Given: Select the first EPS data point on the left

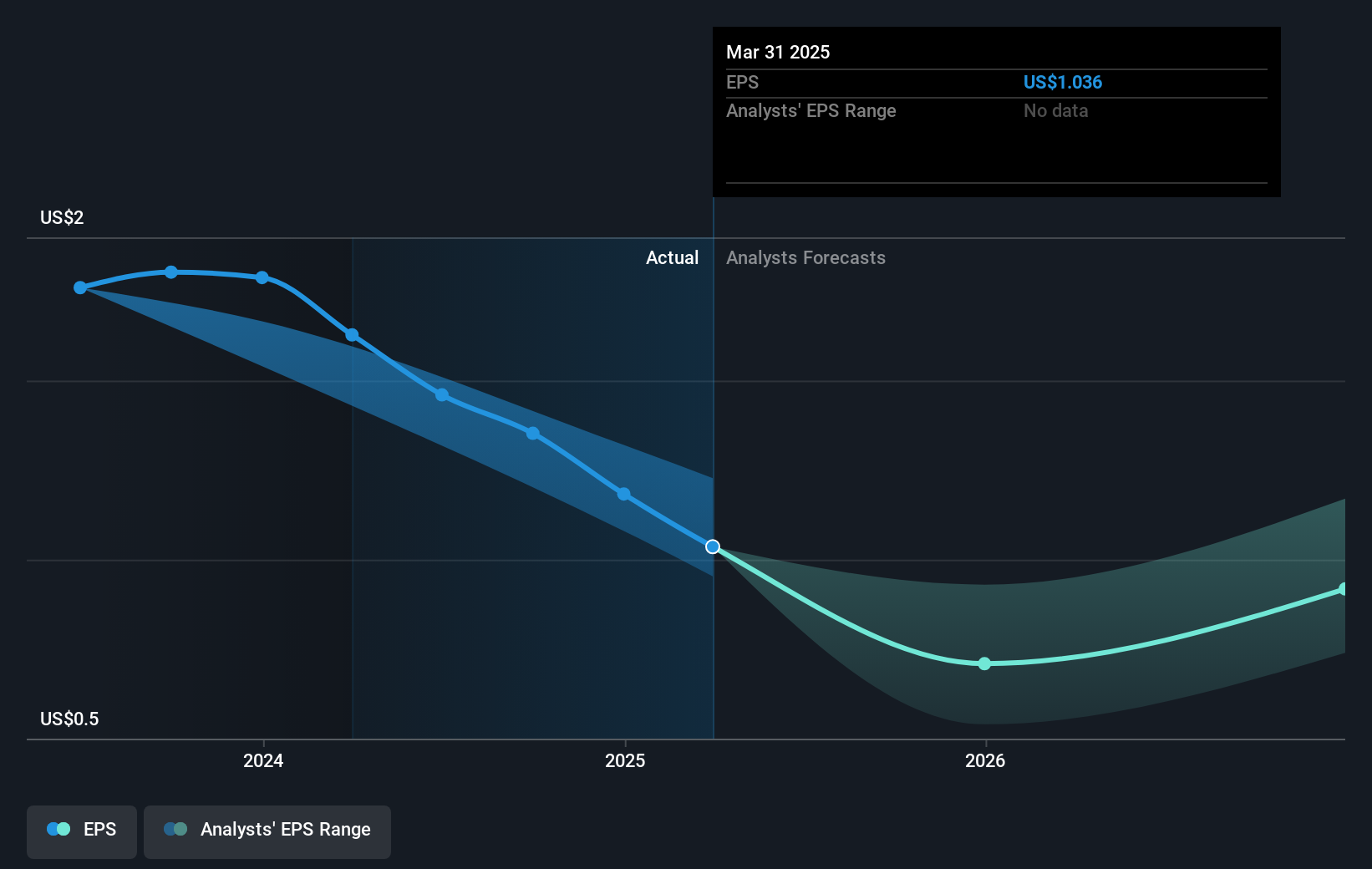Looking at the screenshot, I should click(80, 287).
